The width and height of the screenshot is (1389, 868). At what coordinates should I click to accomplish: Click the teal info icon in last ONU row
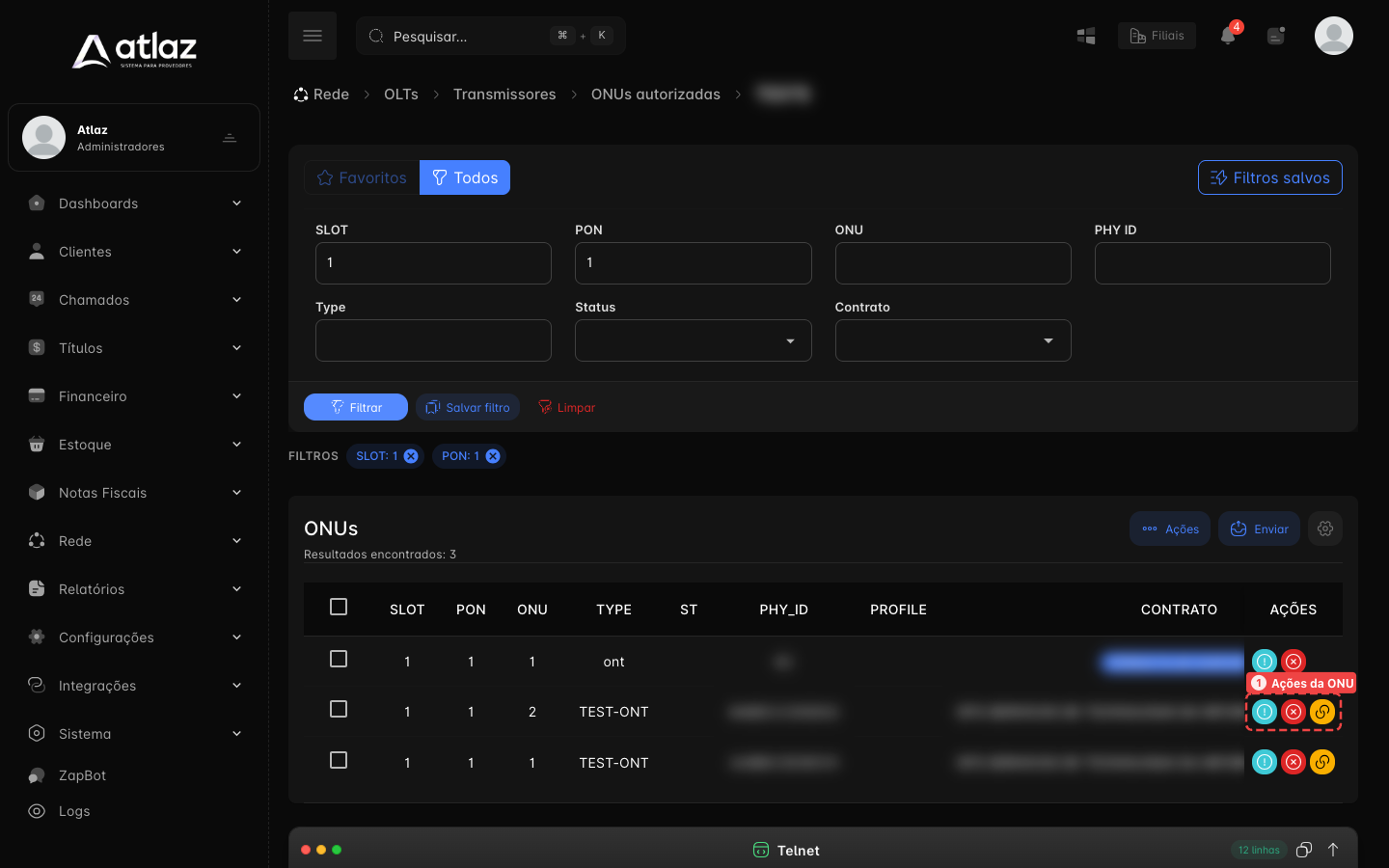click(1265, 762)
